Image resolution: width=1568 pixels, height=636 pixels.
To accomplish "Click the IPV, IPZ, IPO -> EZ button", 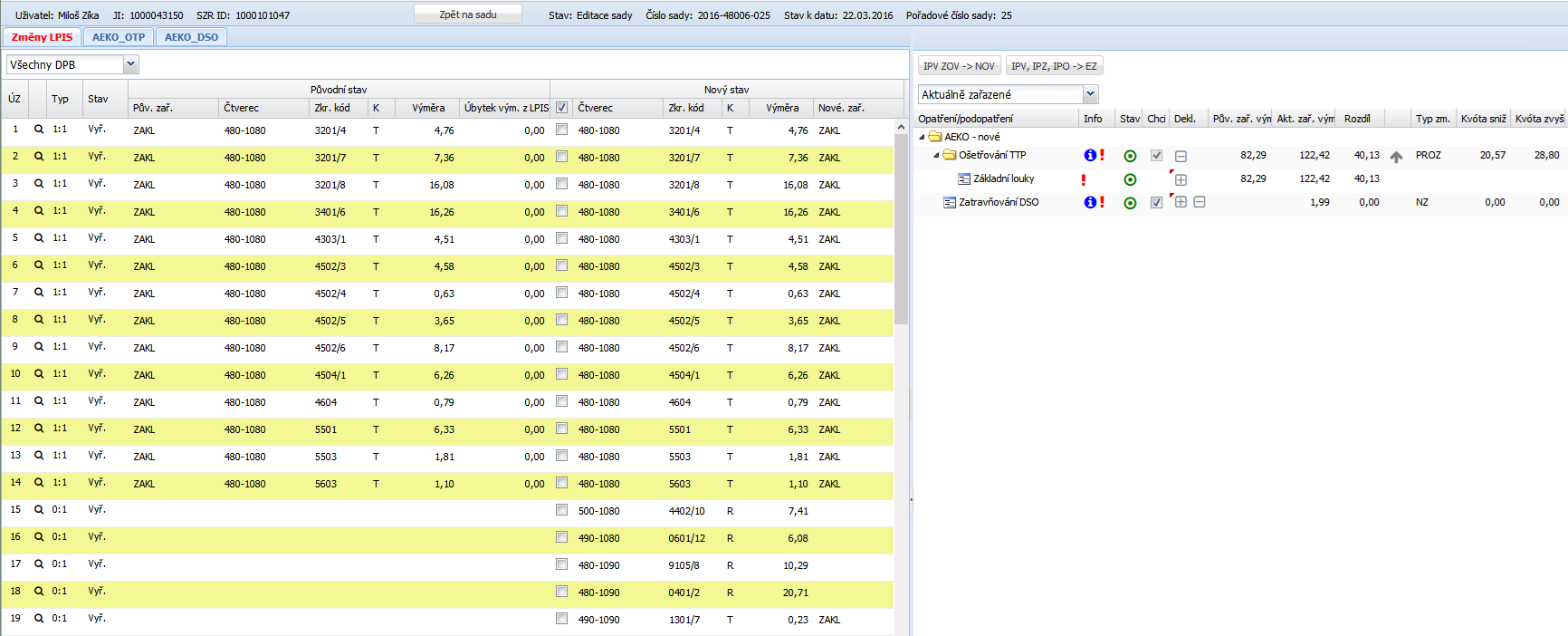I will tap(1054, 66).
